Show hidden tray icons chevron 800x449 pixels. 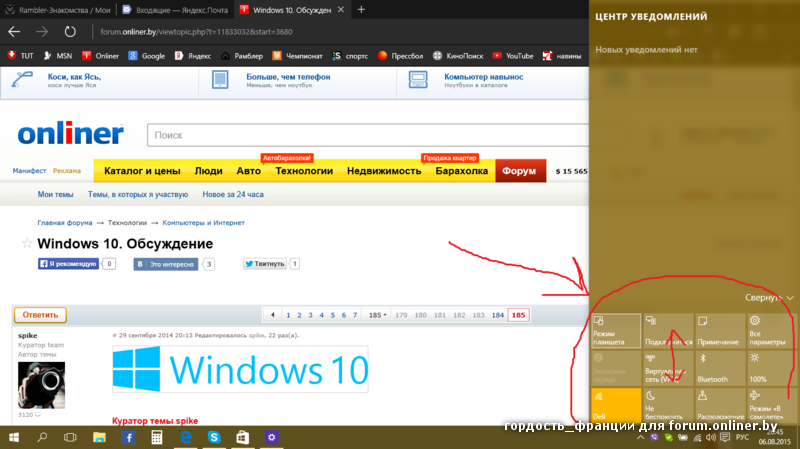(640, 438)
